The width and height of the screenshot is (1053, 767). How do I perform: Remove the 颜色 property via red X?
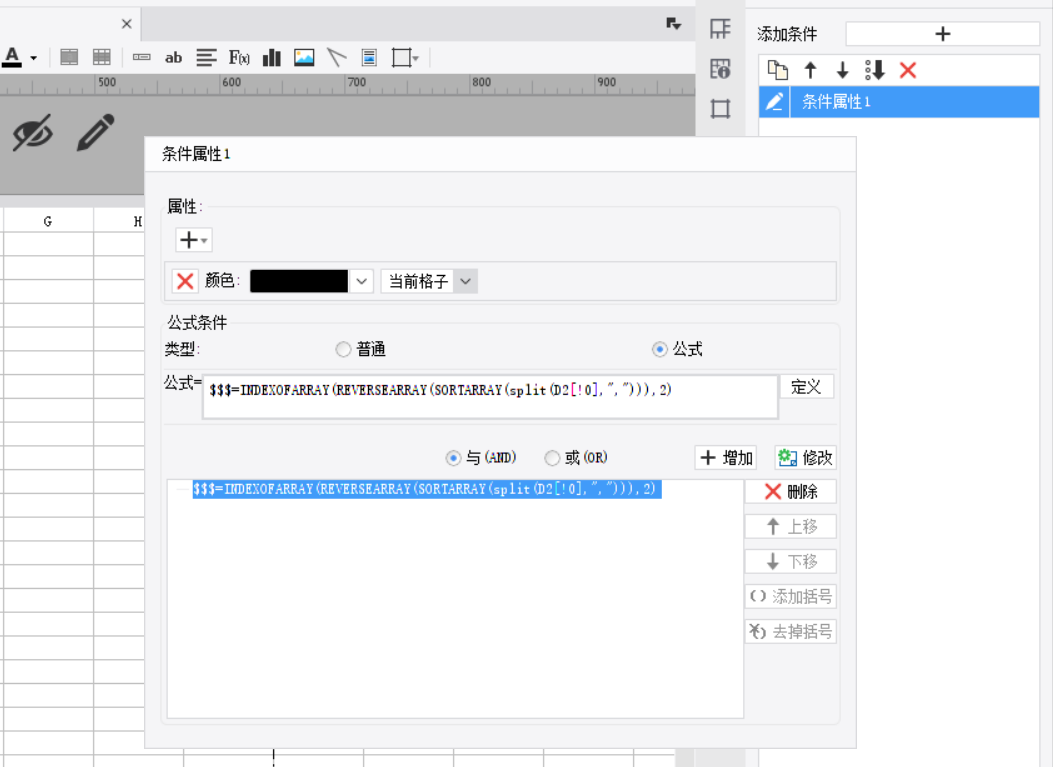click(x=185, y=281)
